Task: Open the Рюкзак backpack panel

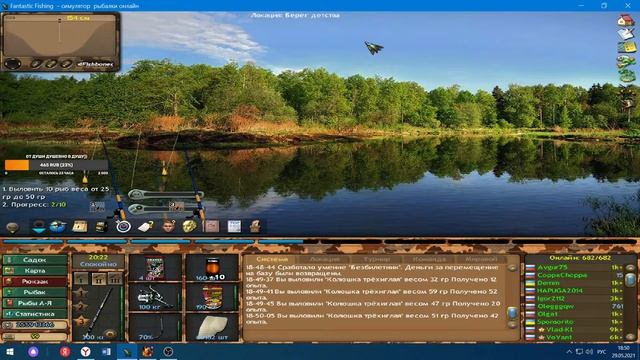Action: pos(35,282)
